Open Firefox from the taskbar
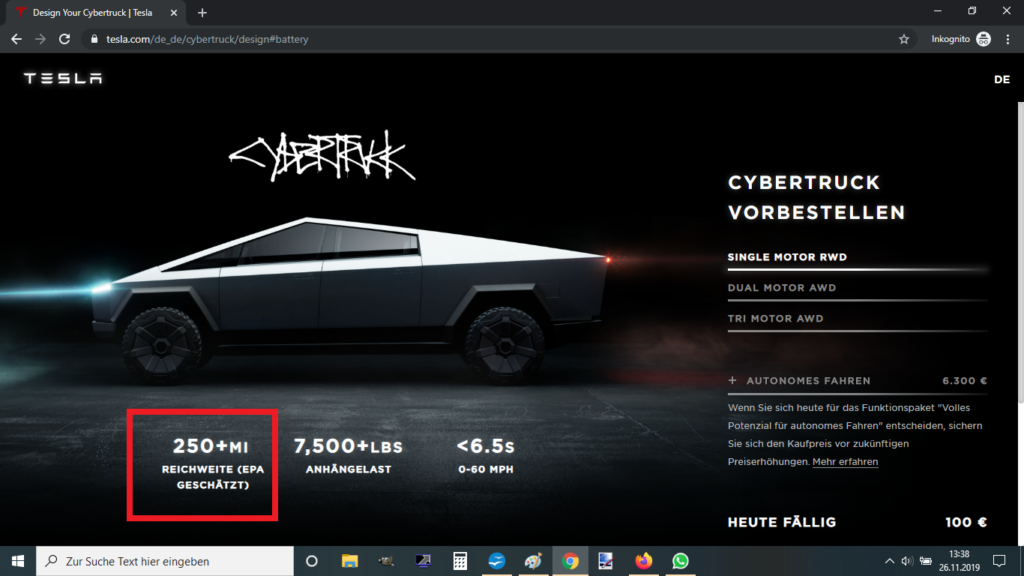Screen dimensions: 1024x576 tap(643, 561)
